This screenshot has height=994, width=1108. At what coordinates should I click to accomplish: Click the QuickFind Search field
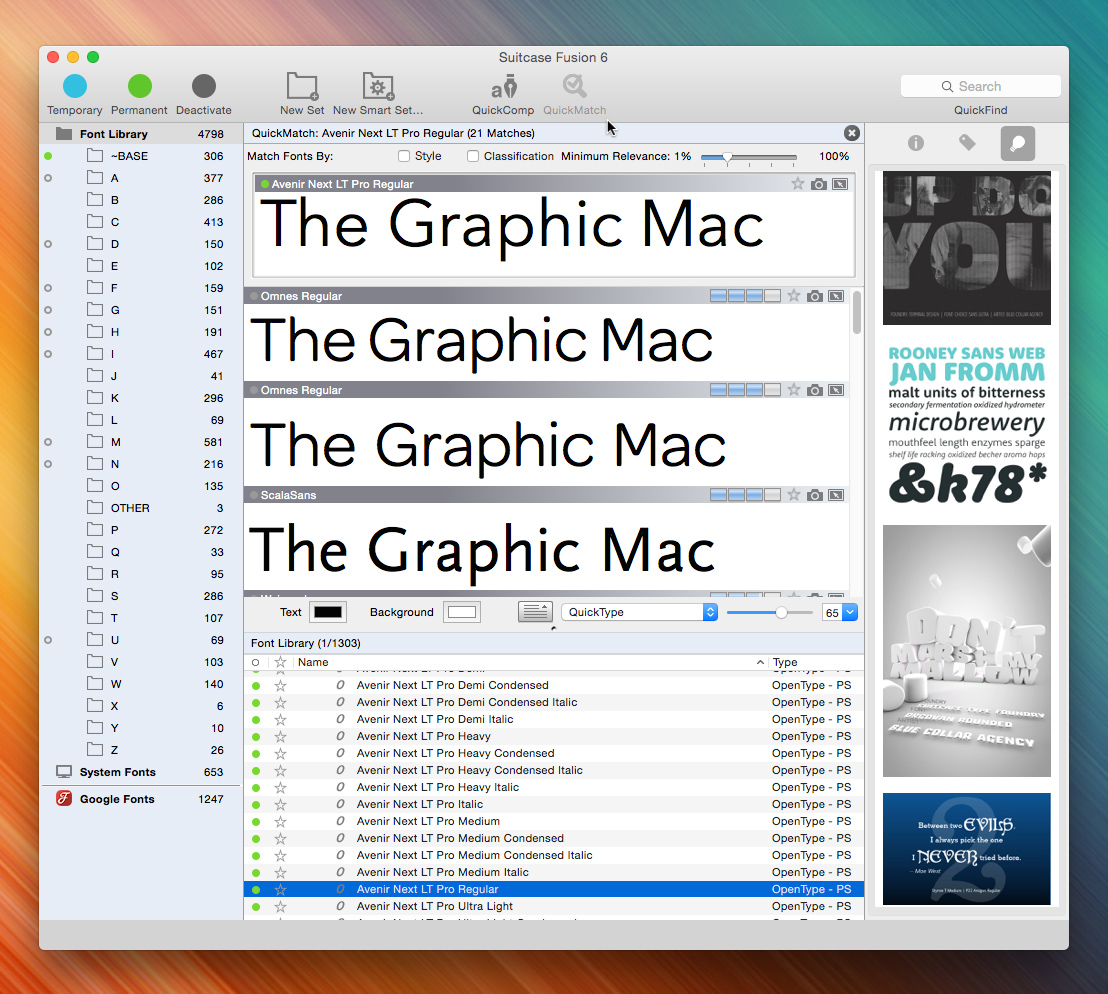coord(980,86)
